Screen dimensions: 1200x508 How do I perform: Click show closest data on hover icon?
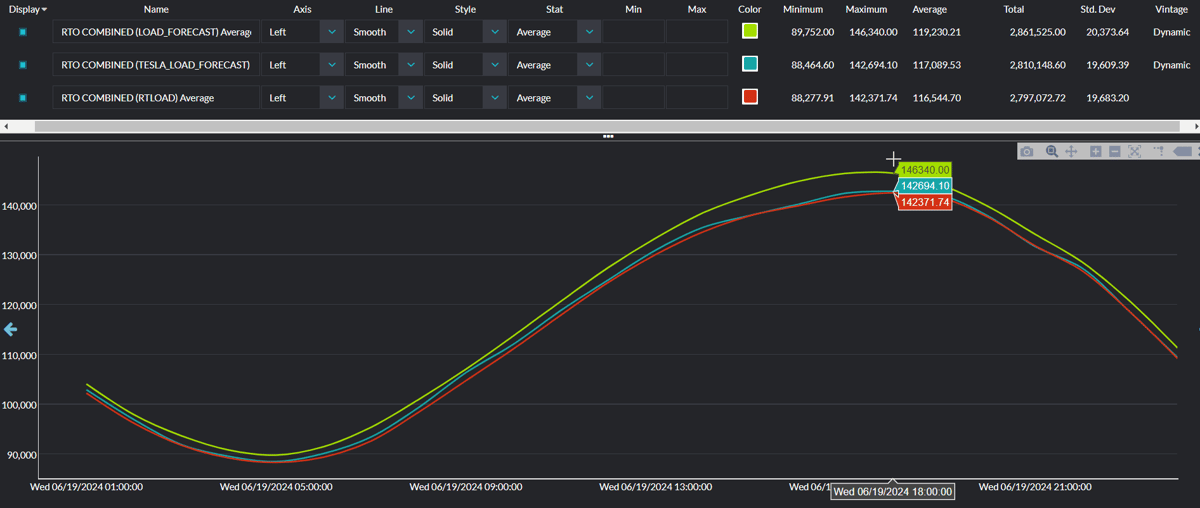point(1182,151)
